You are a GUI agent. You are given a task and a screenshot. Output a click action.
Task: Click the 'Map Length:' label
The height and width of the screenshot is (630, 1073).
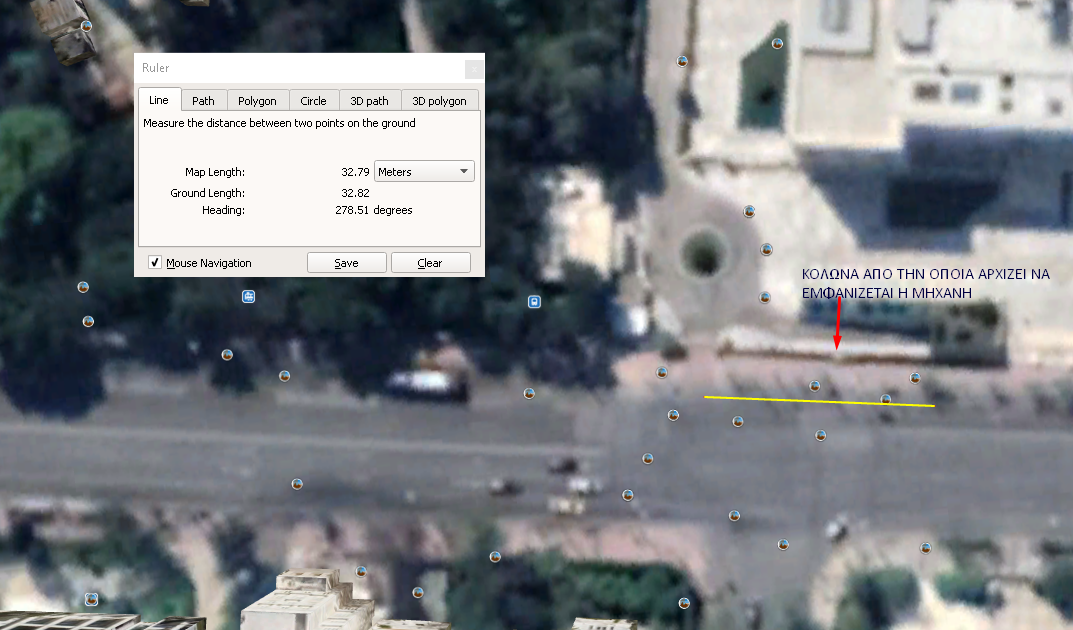point(215,172)
